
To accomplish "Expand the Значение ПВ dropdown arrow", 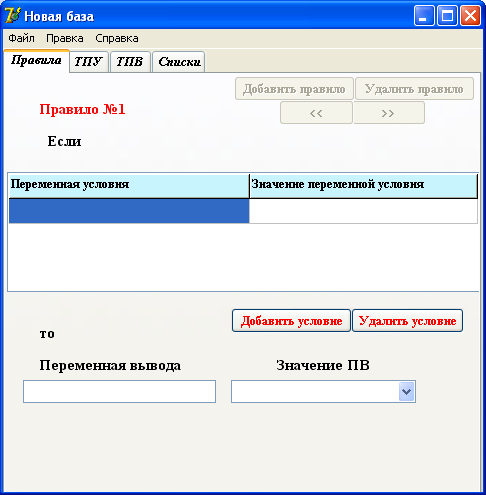I will [x=406, y=392].
